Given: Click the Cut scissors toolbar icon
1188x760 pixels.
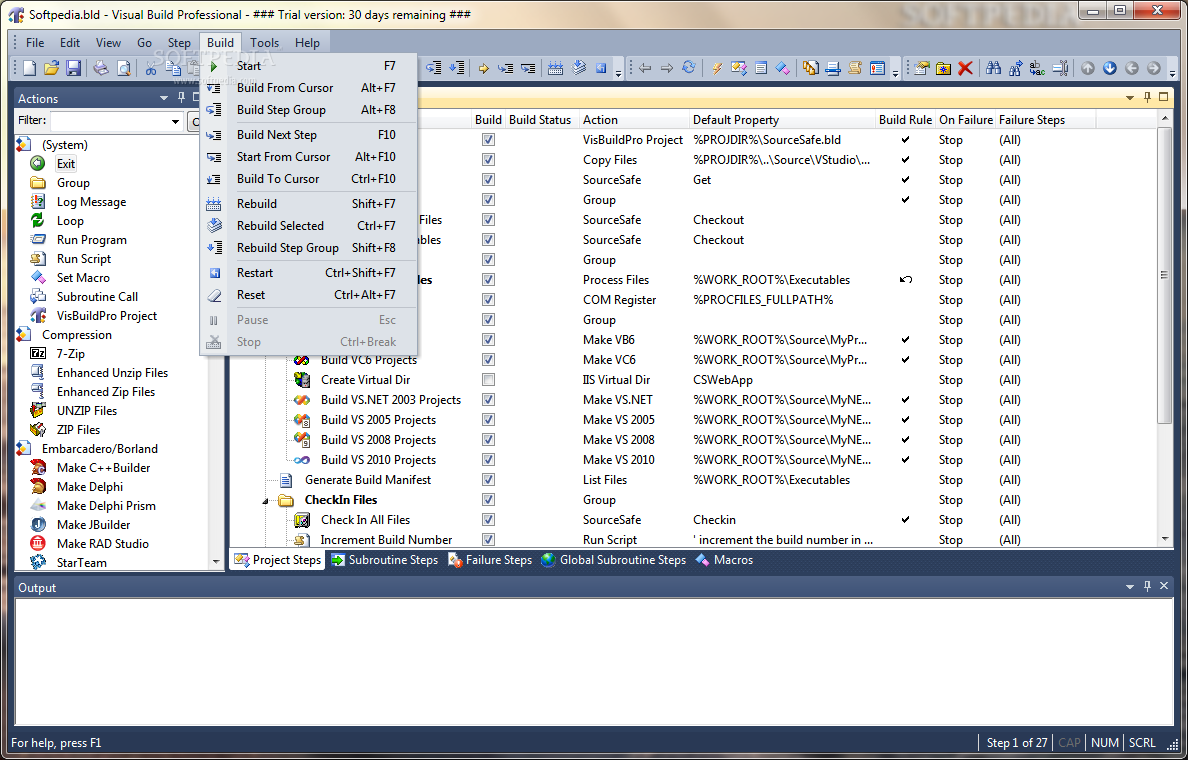Looking at the screenshot, I should pos(151,69).
